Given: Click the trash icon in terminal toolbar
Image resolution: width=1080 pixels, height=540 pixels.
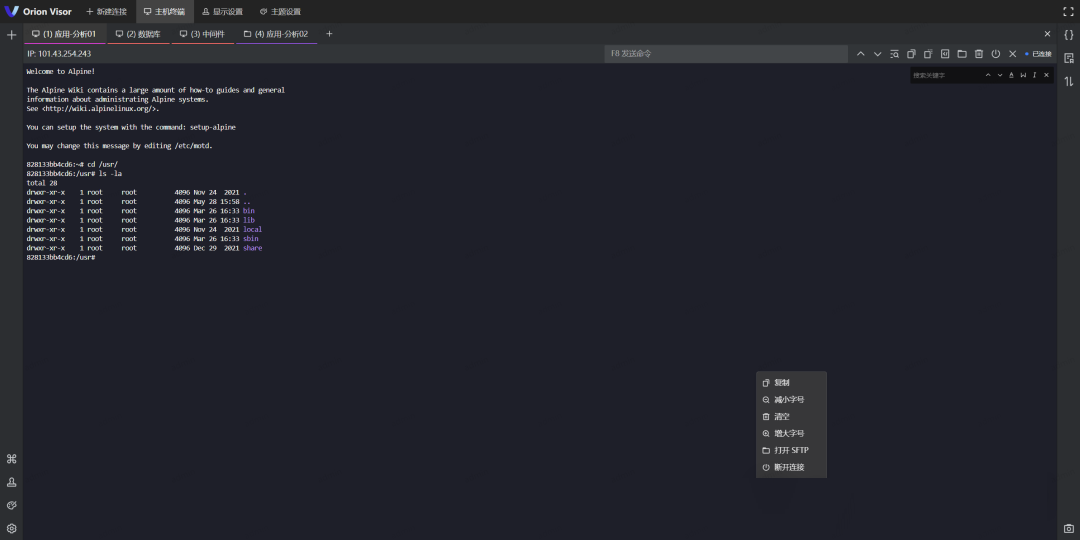Looking at the screenshot, I should [x=979, y=54].
